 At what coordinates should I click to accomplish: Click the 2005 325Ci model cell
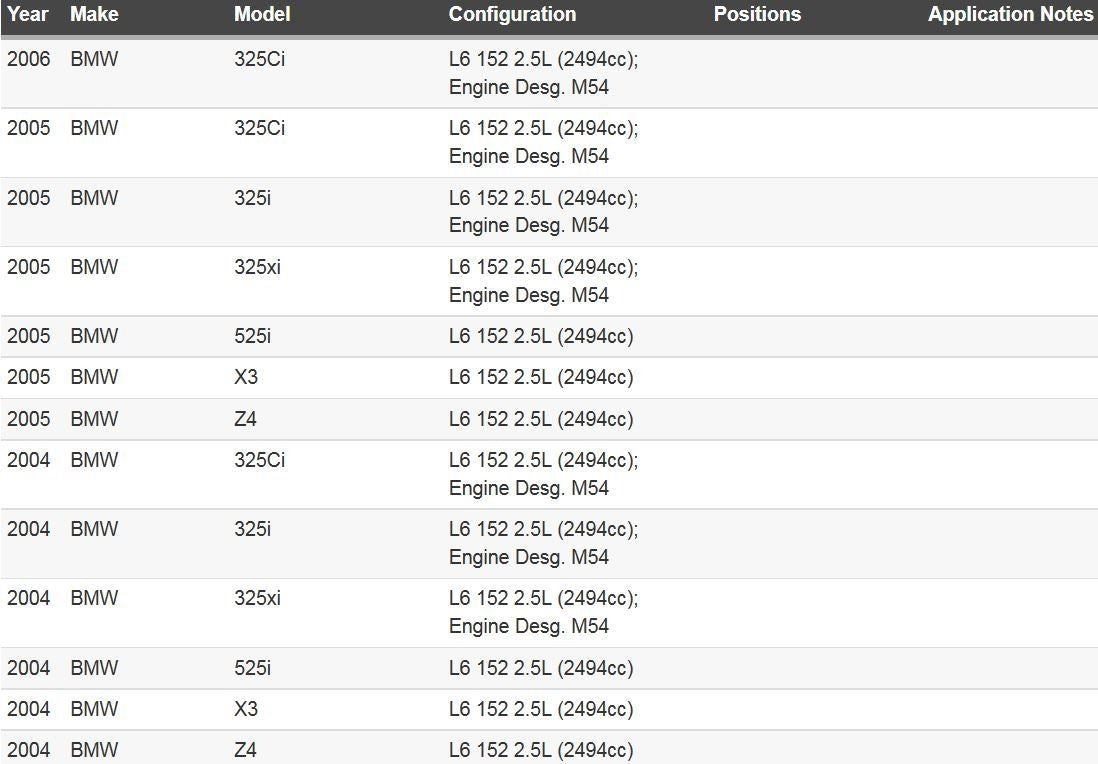tap(259, 128)
